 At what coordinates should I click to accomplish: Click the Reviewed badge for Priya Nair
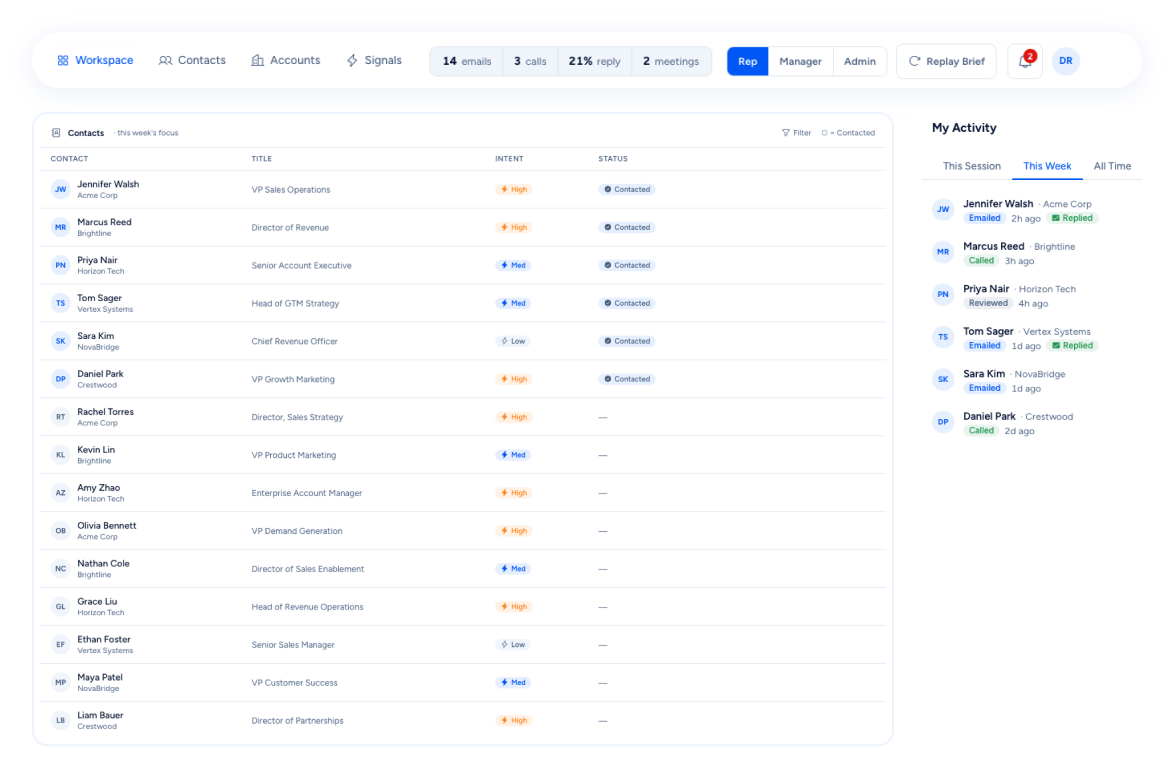(x=988, y=303)
